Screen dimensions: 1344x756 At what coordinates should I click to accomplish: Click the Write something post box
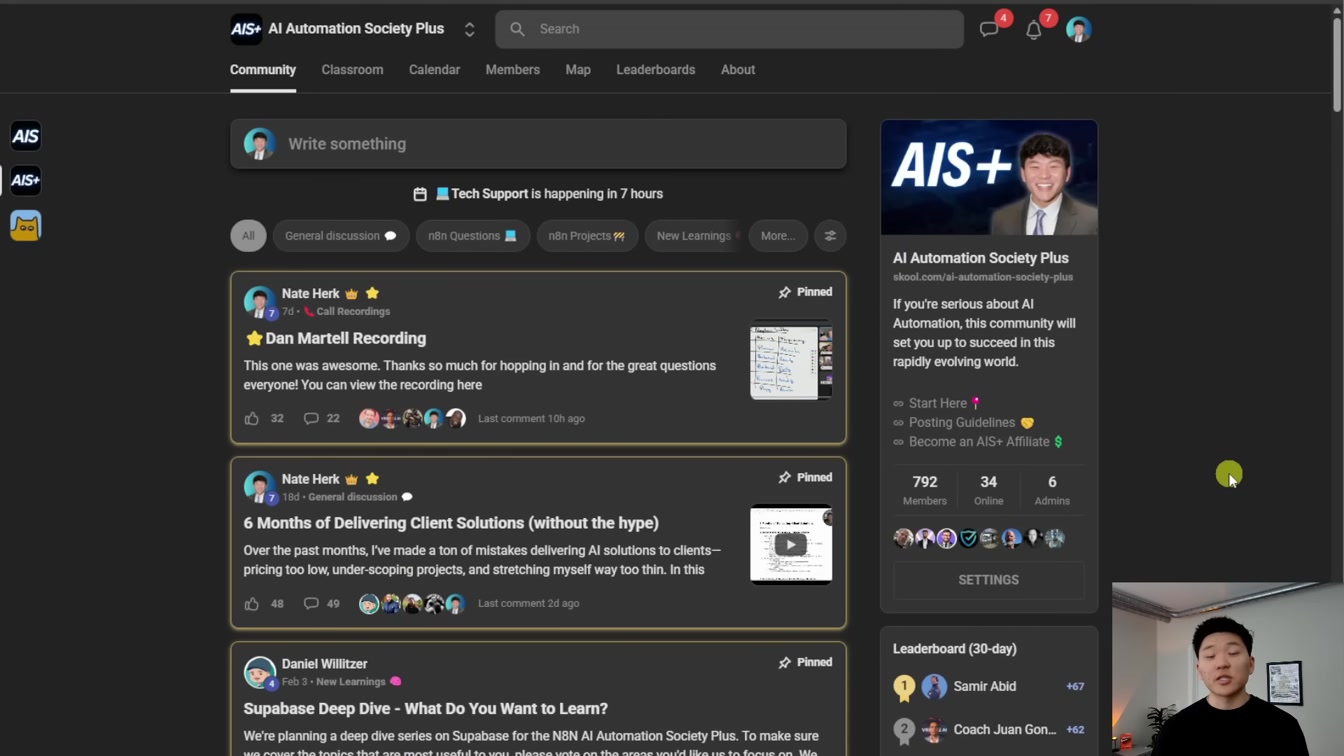coord(538,144)
